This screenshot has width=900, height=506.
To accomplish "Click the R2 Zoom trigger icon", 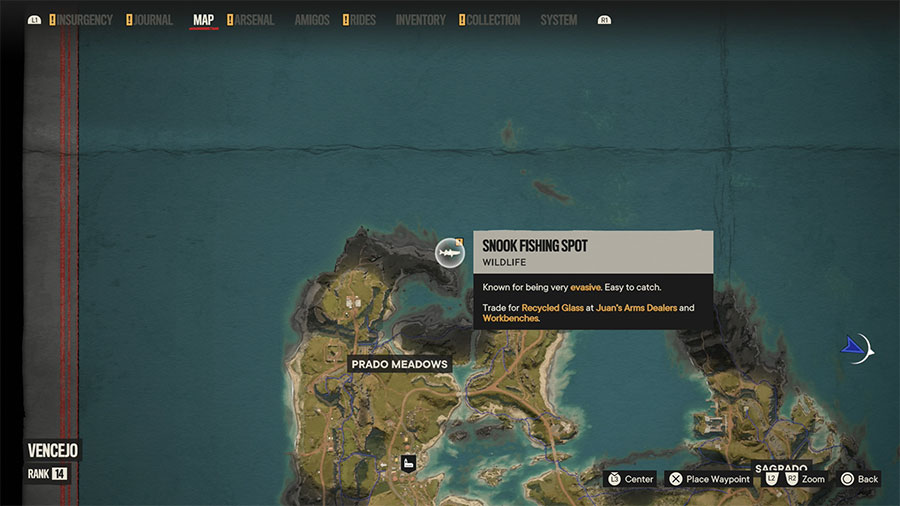I will pos(792,479).
